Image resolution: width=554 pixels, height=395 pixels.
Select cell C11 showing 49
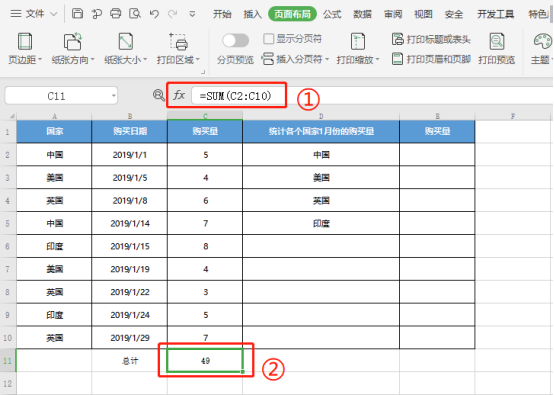point(205,361)
